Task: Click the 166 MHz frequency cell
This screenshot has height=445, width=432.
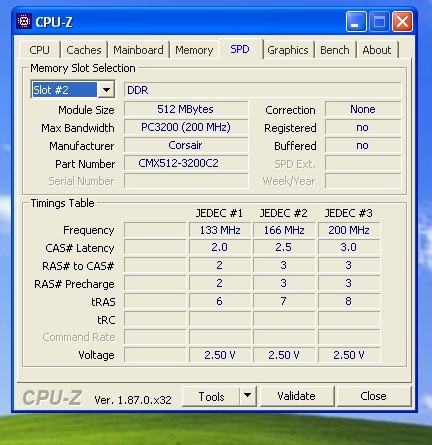Action: point(284,230)
